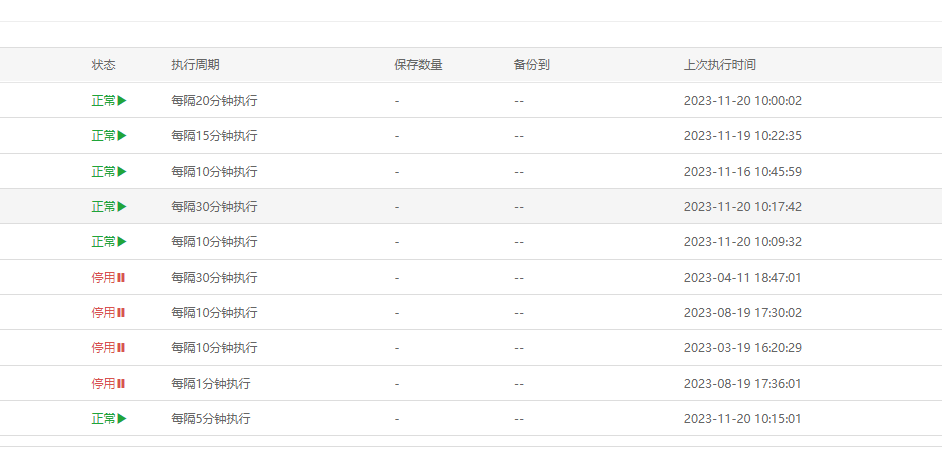Select the 每隔5分钟执行 cycle cell
Image resolution: width=942 pixels, height=462 pixels.
coord(210,419)
